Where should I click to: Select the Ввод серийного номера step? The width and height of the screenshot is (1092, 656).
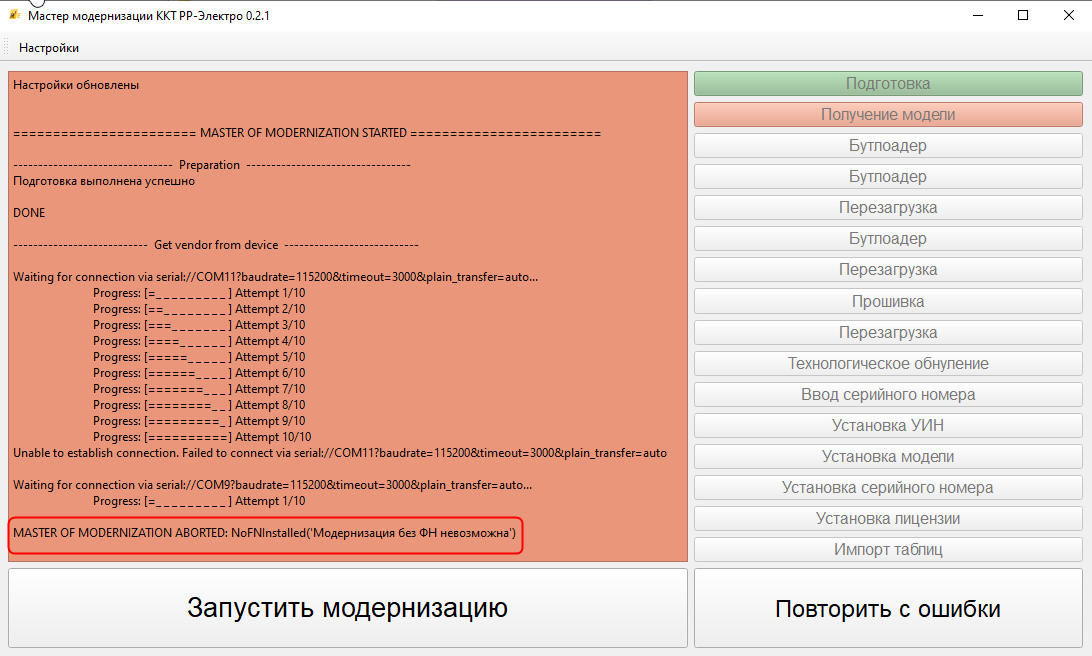coord(888,394)
